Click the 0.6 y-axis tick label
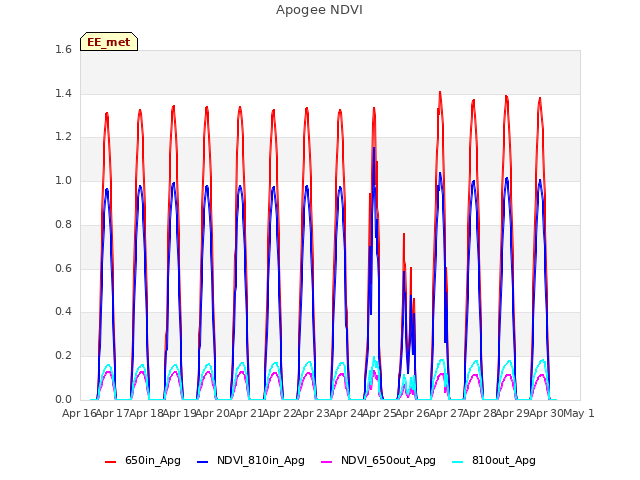The height and width of the screenshot is (480, 640). click(x=63, y=268)
